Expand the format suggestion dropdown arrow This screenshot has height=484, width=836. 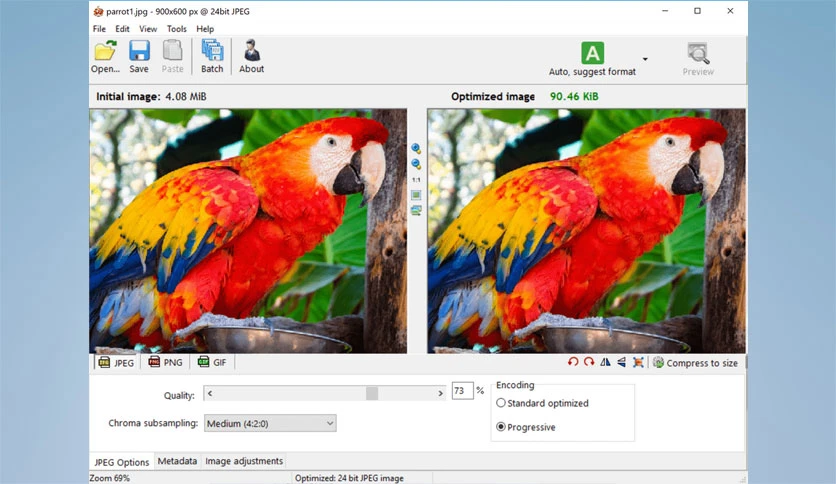[645, 59]
